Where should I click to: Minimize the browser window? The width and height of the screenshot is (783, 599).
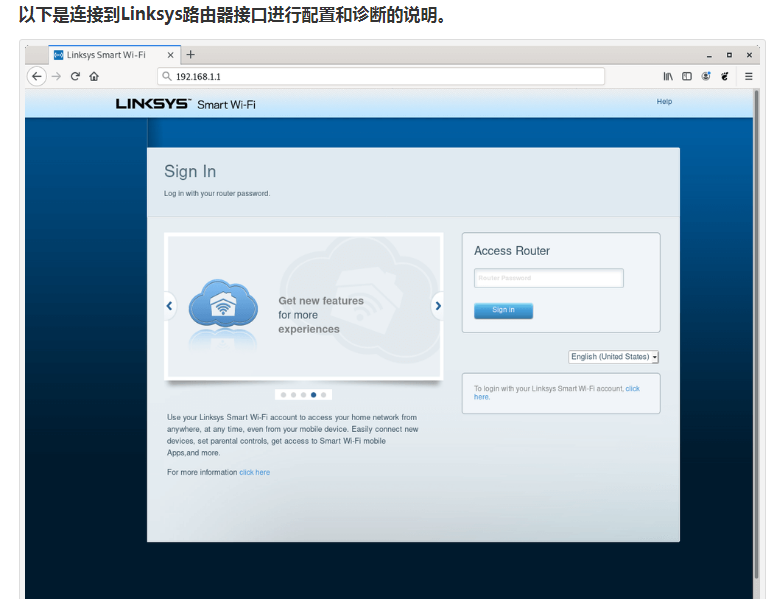coord(709,55)
